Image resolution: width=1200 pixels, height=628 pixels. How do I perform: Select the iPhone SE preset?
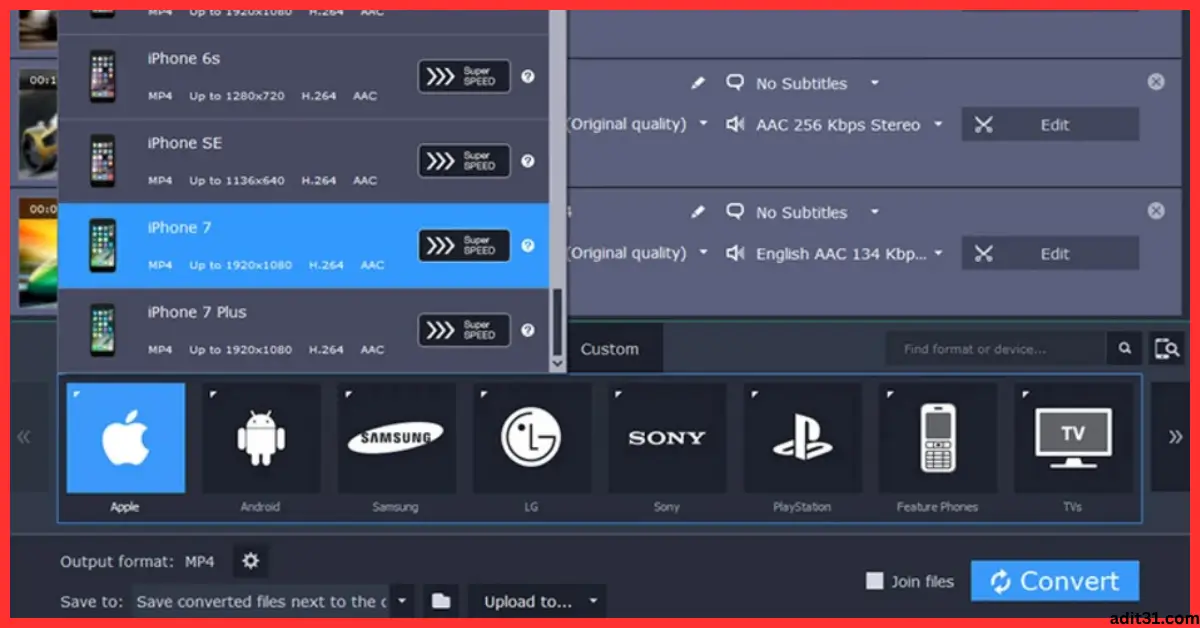(304, 161)
